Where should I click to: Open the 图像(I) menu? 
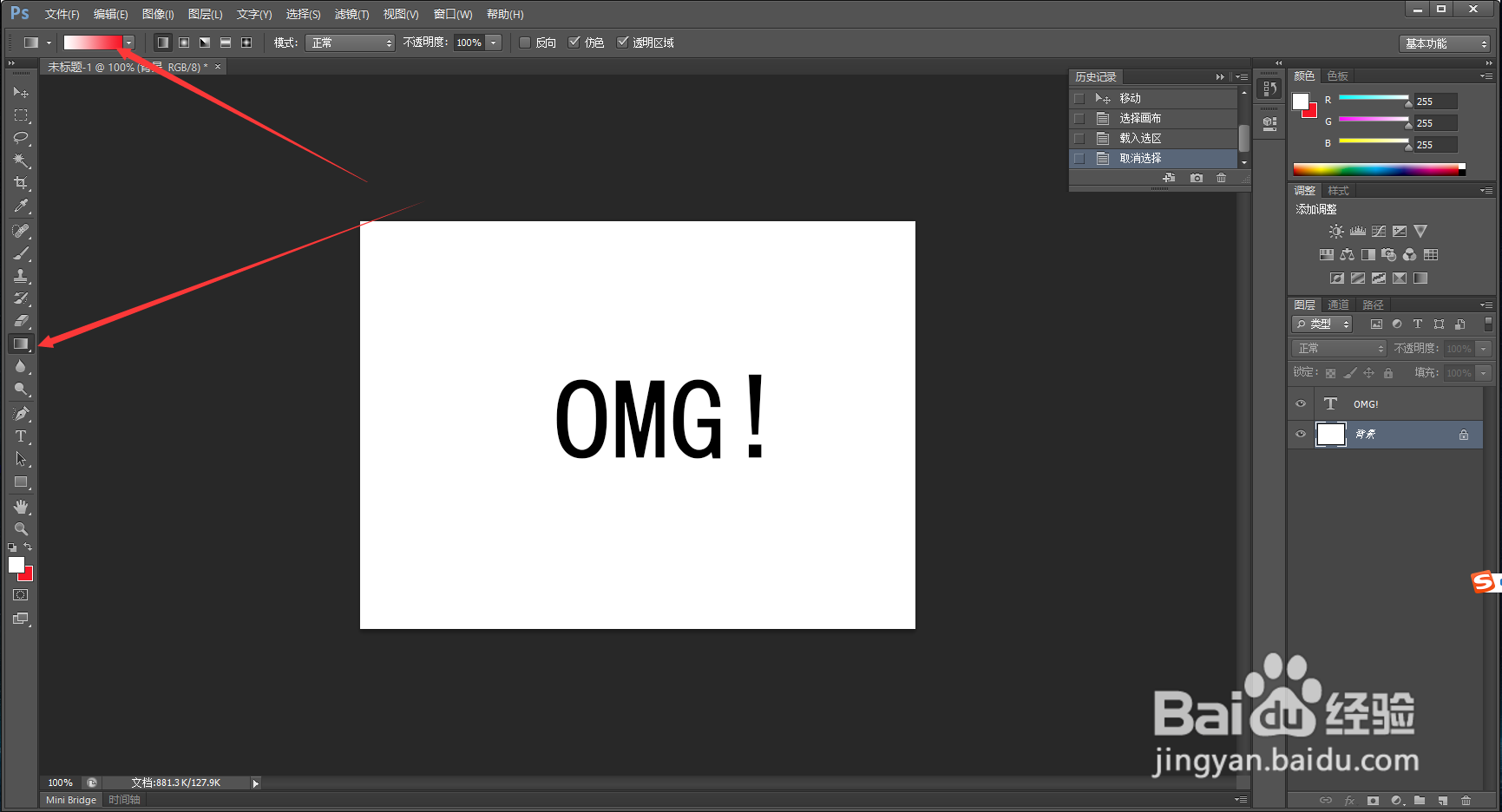pos(158,15)
